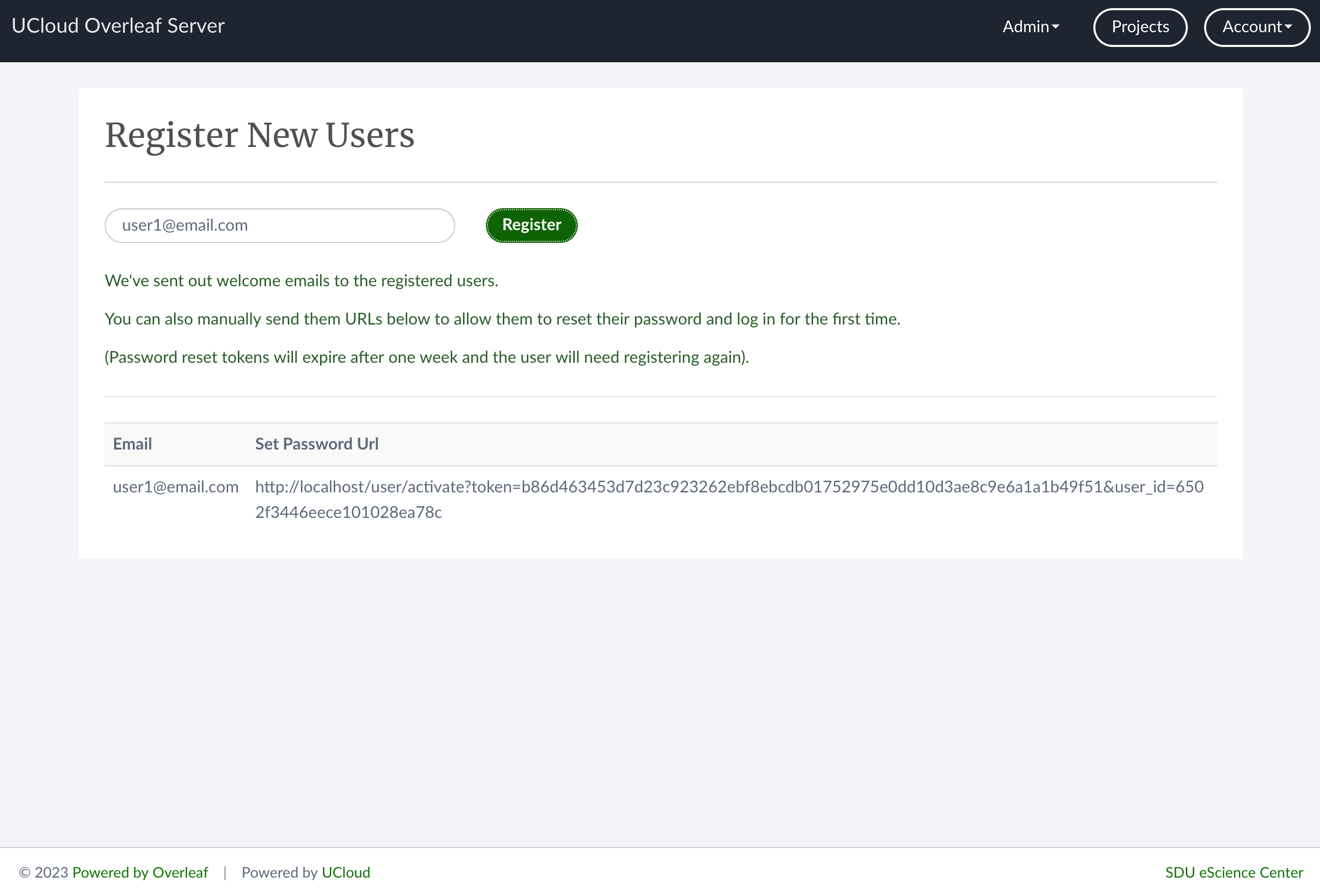The width and height of the screenshot is (1320, 896).
Task: Click the green Register button
Action: (532, 225)
